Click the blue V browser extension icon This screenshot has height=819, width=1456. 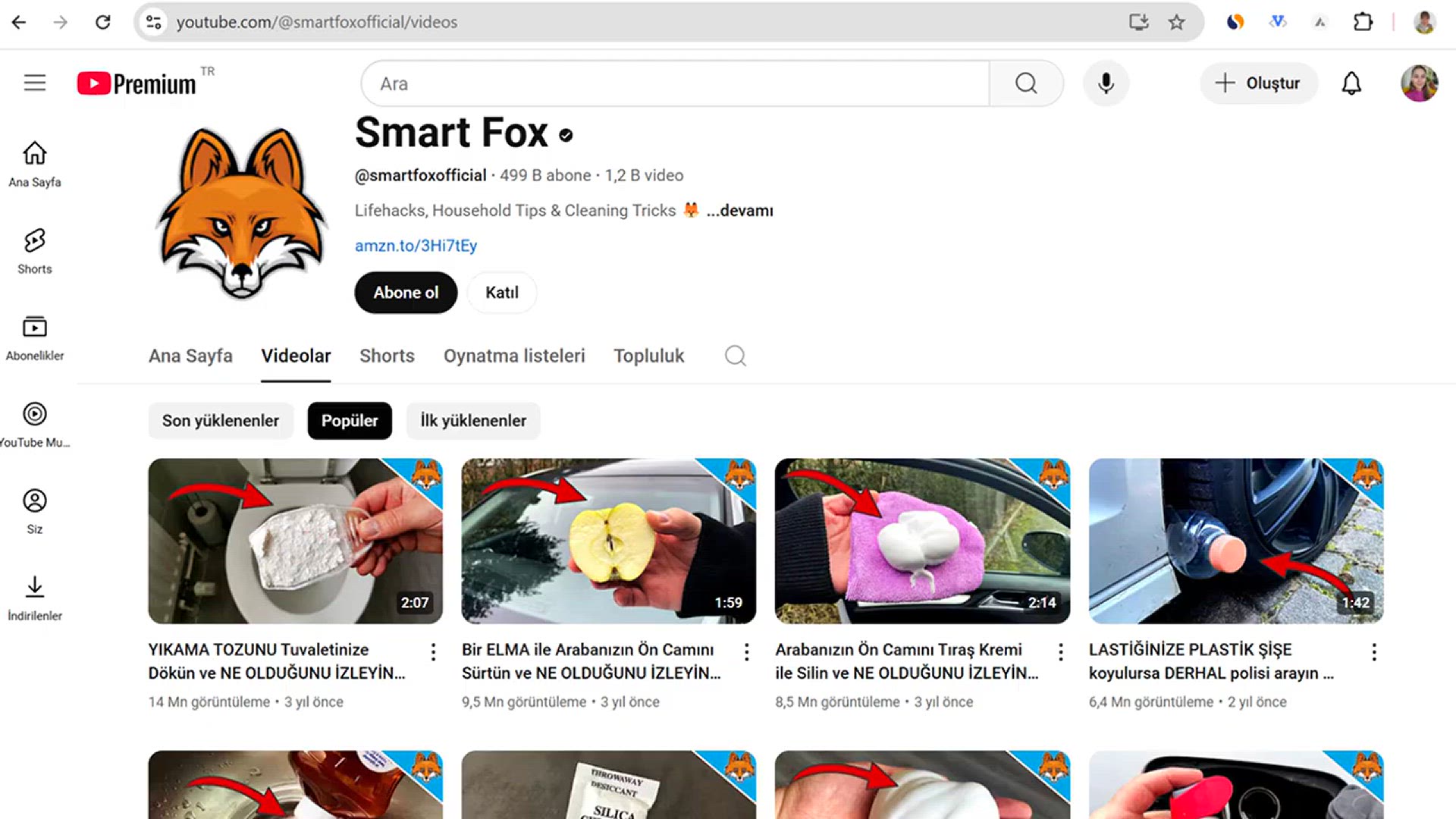pos(1278,22)
